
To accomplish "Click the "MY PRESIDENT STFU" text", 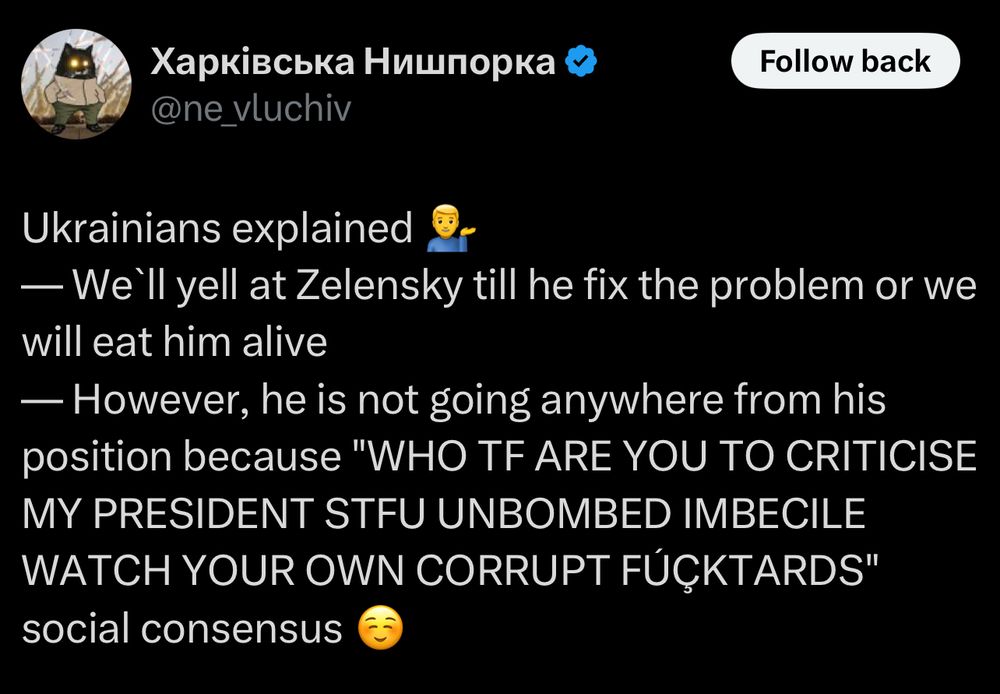I will tap(223, 514).
